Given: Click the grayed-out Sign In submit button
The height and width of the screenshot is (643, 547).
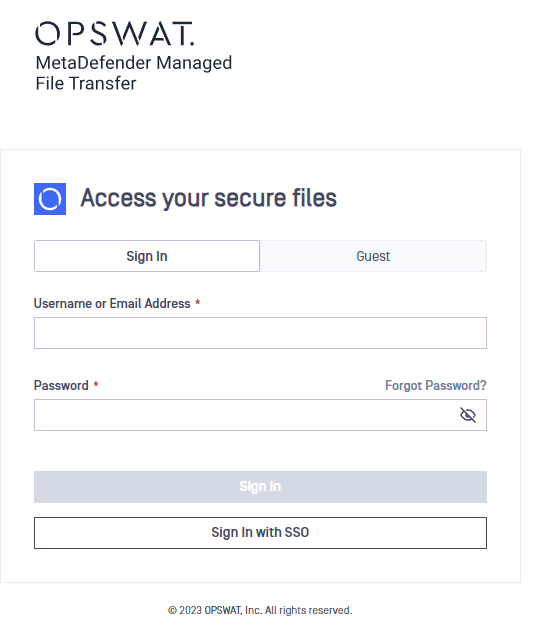Looking at the screenshot, I should click(260, 487).
